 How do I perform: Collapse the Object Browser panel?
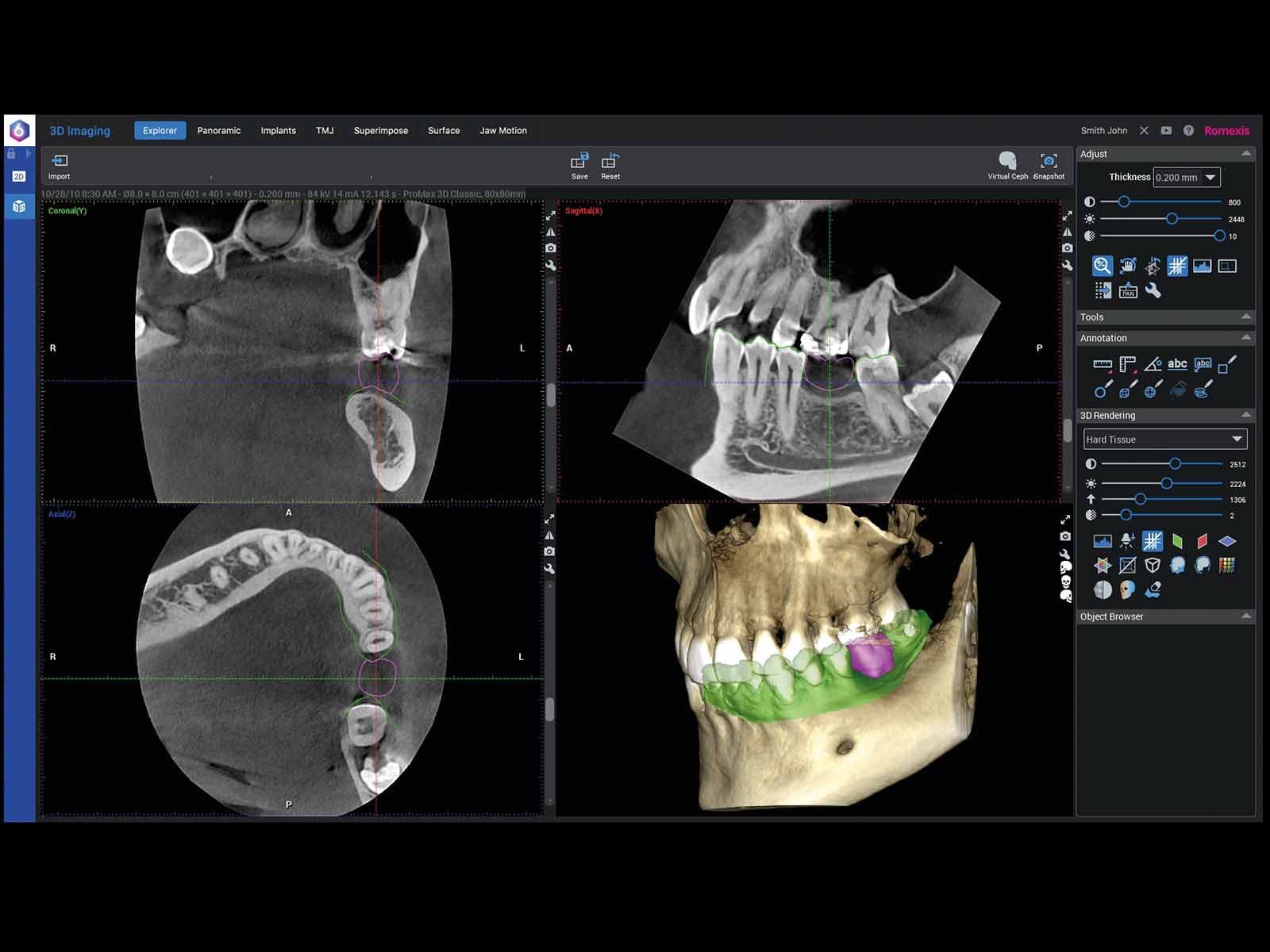[x=1246, y=616]
